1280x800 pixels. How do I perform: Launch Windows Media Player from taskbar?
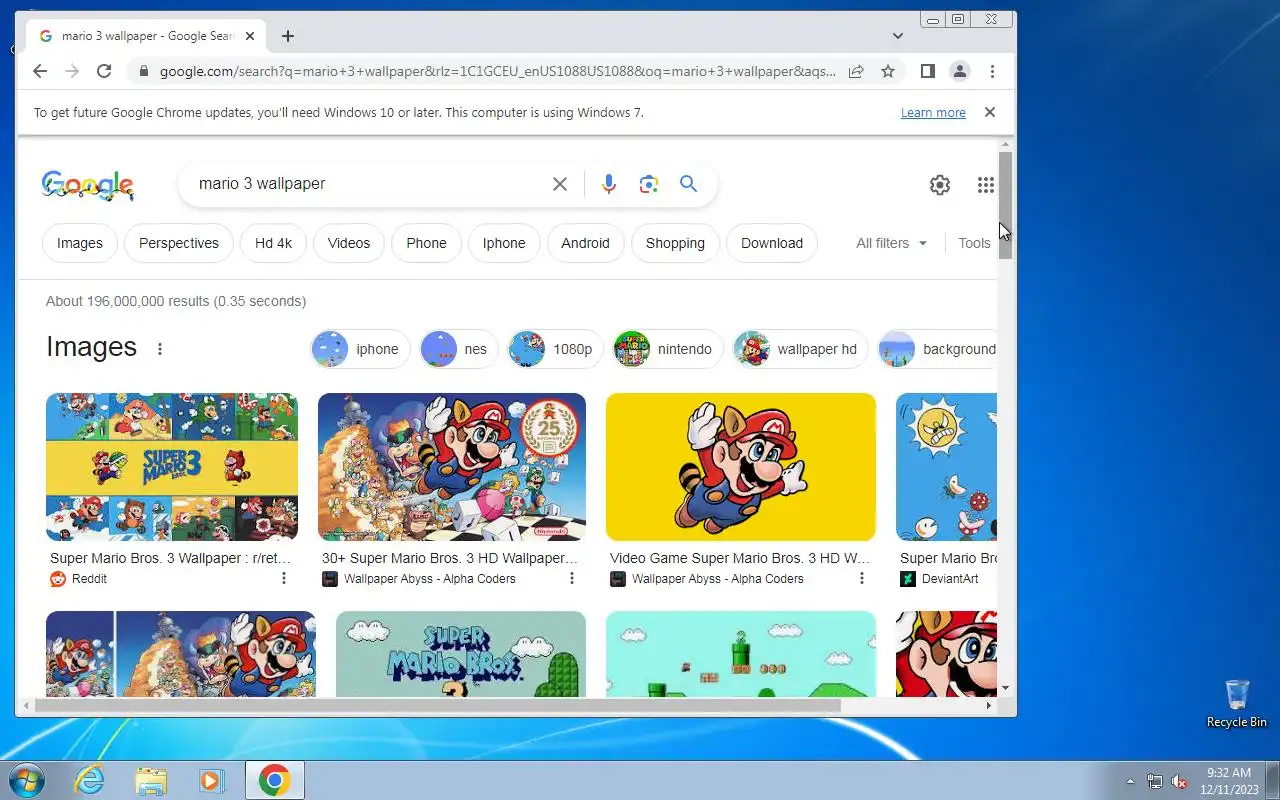coord(212,780)
